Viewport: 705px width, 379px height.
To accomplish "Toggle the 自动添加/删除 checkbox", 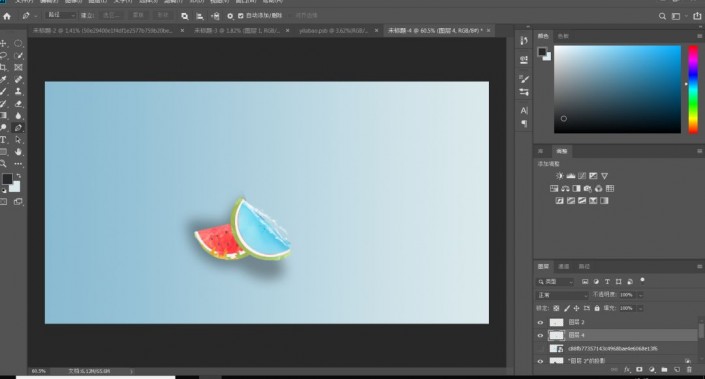I will point(241,16).
